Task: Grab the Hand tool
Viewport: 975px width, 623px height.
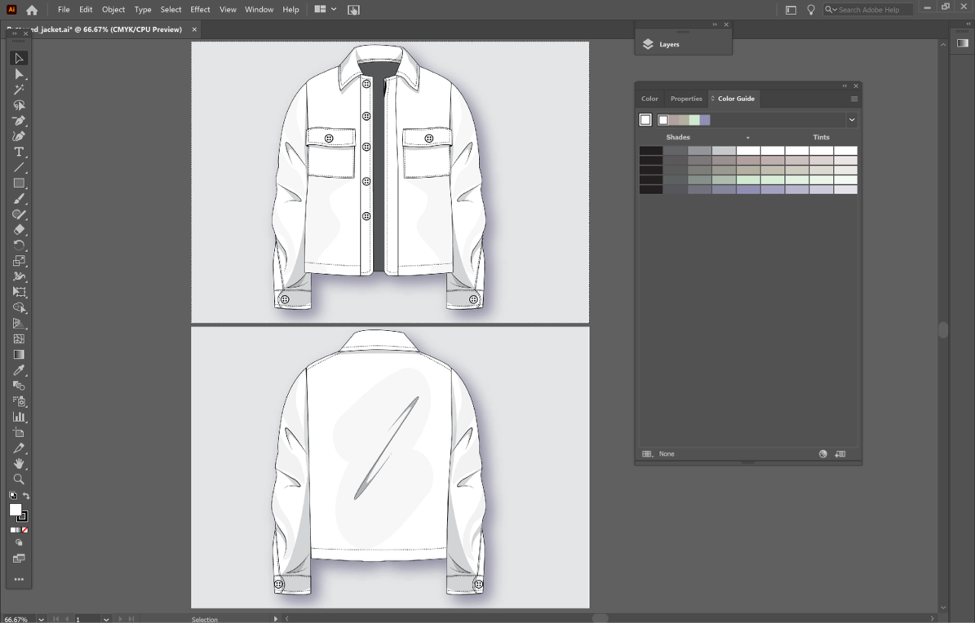Action: [18, 465]
